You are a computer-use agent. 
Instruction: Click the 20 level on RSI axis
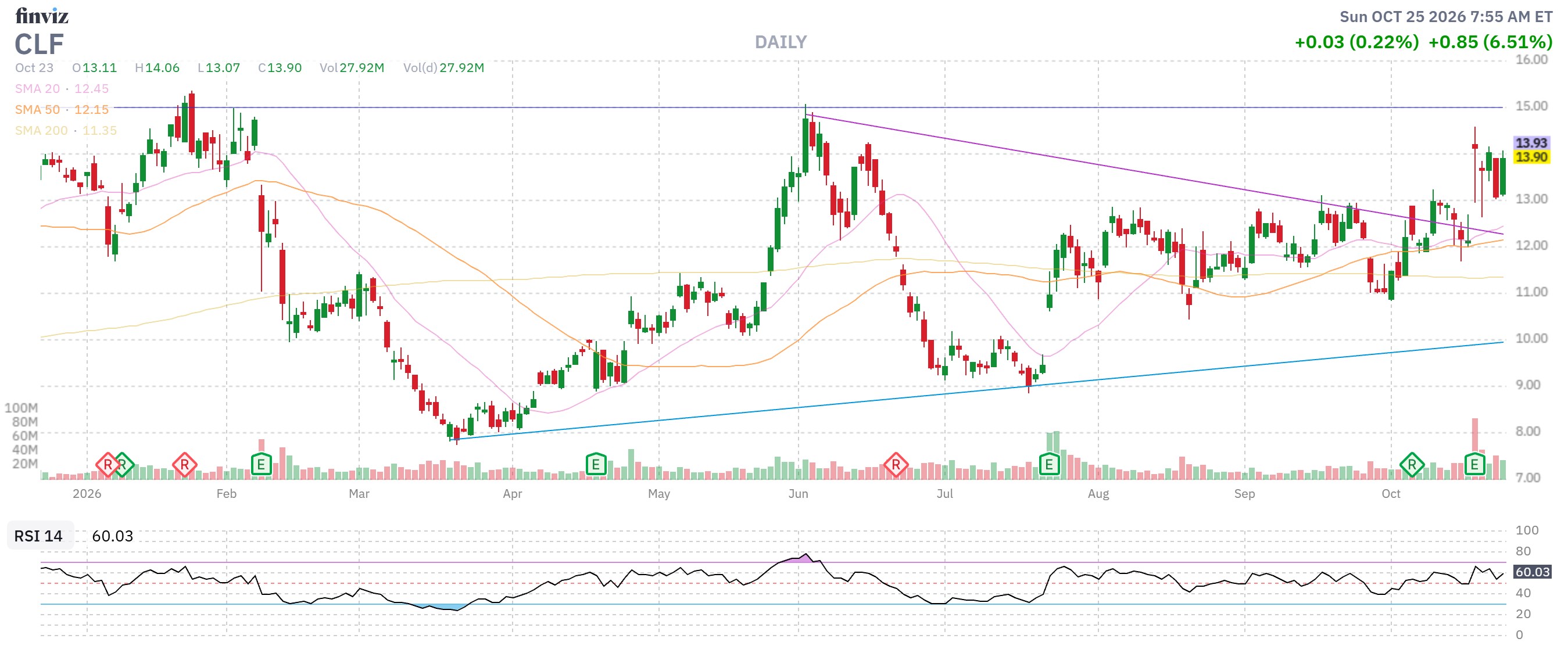click(x=1523, y=614)
